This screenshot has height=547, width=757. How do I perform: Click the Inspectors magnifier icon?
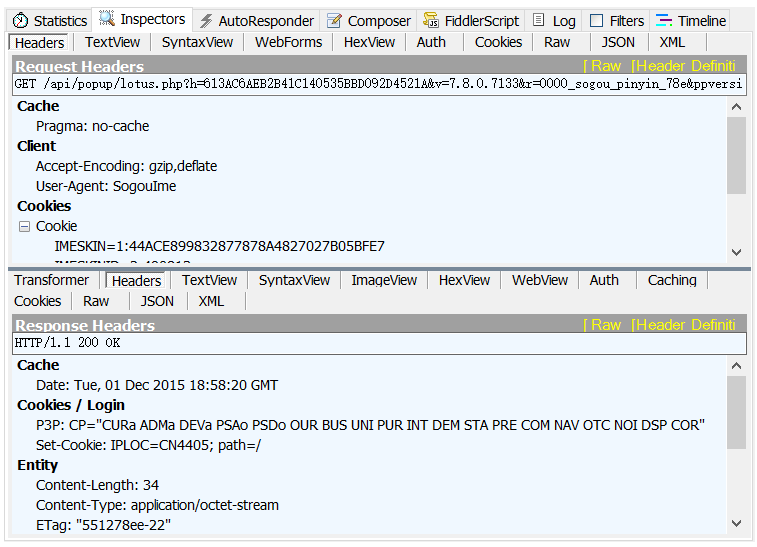[107, 19]
